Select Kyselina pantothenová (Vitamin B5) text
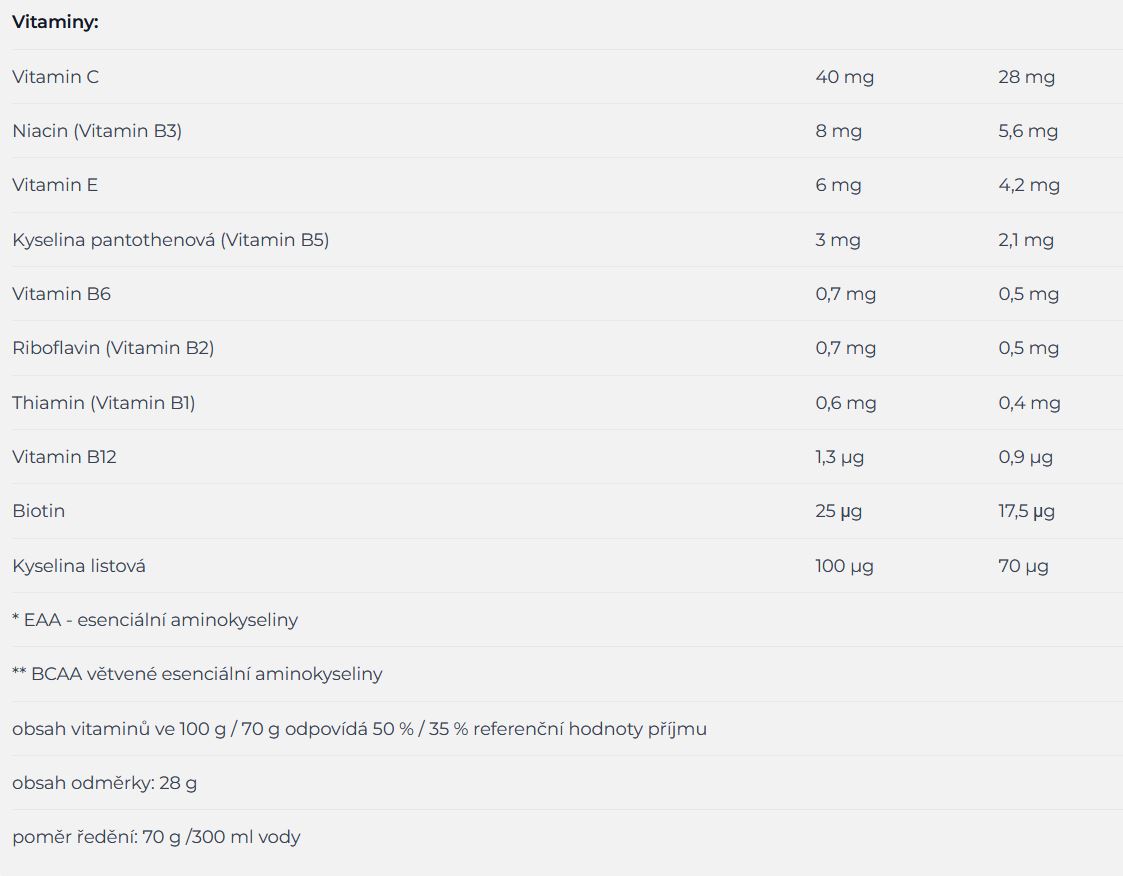The image size is (1123, 876). pos(170,240)
